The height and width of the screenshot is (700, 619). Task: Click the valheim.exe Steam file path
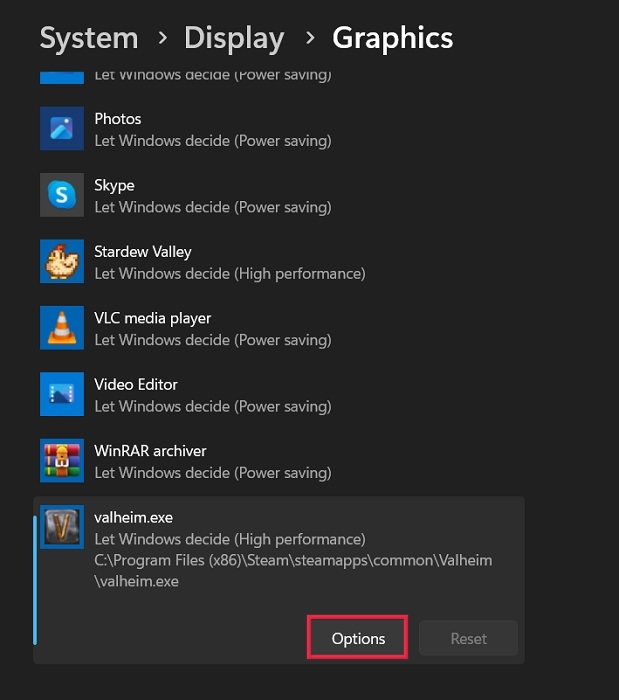[x=293, y=571]
